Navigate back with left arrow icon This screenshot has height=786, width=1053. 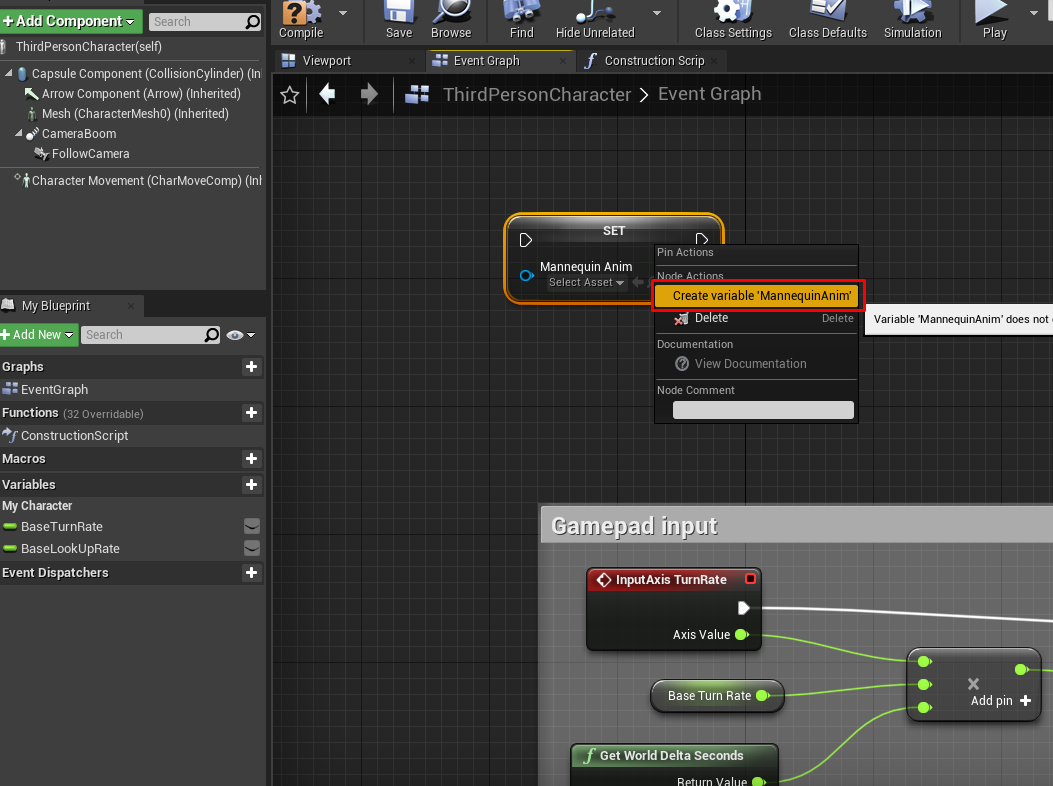point(327,94)
